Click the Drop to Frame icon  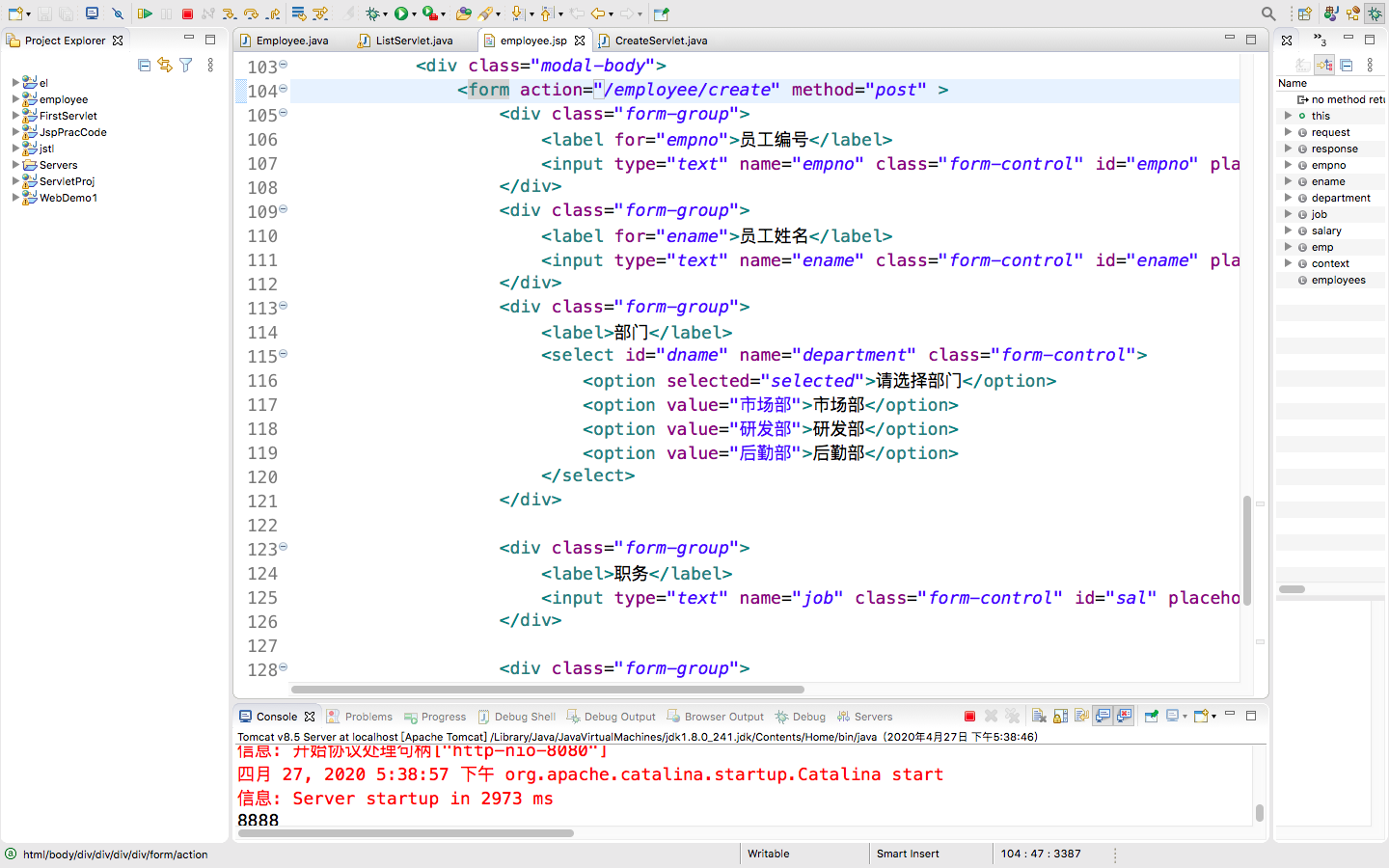299,14
